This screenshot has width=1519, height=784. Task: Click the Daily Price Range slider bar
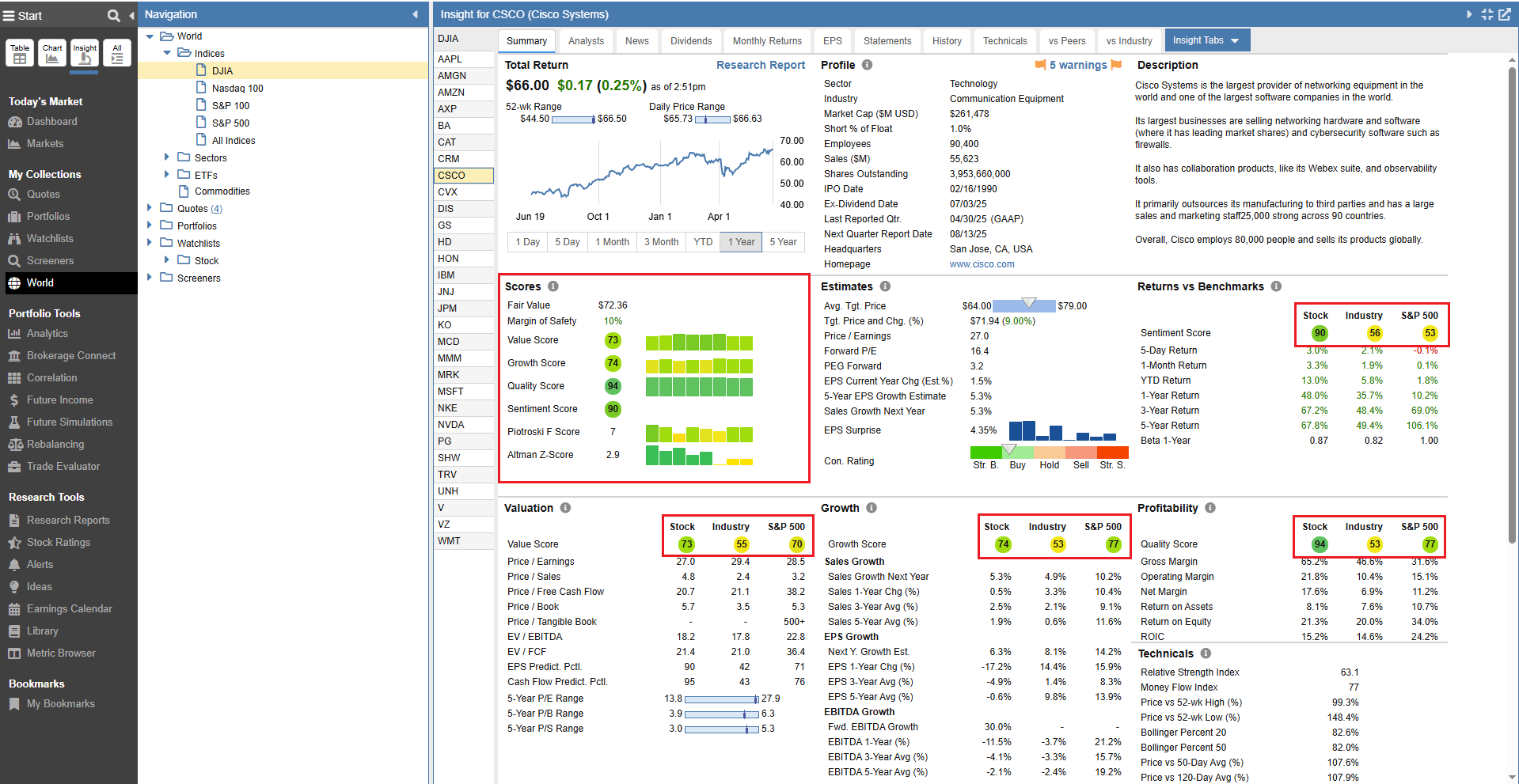[712, 119]
